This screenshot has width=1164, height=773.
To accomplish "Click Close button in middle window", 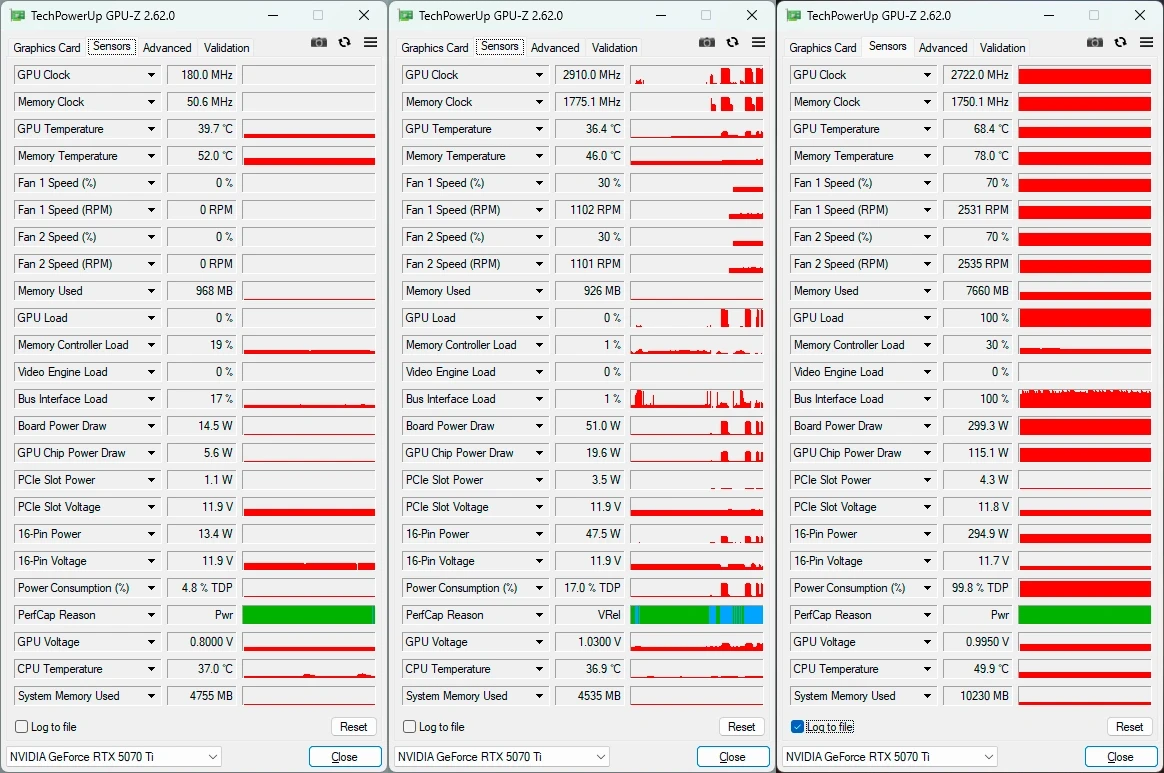I will [x=733, y=757].
